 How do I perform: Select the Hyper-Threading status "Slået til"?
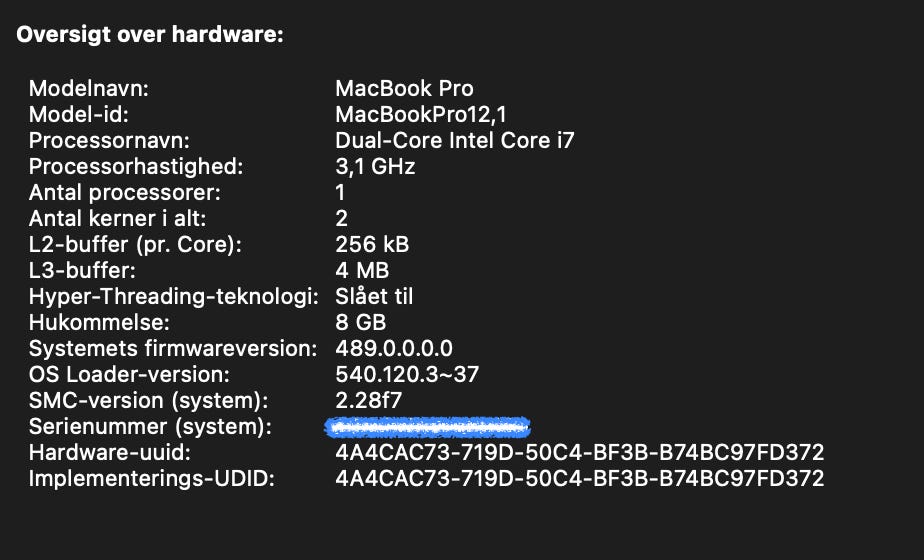pos(374,296)
